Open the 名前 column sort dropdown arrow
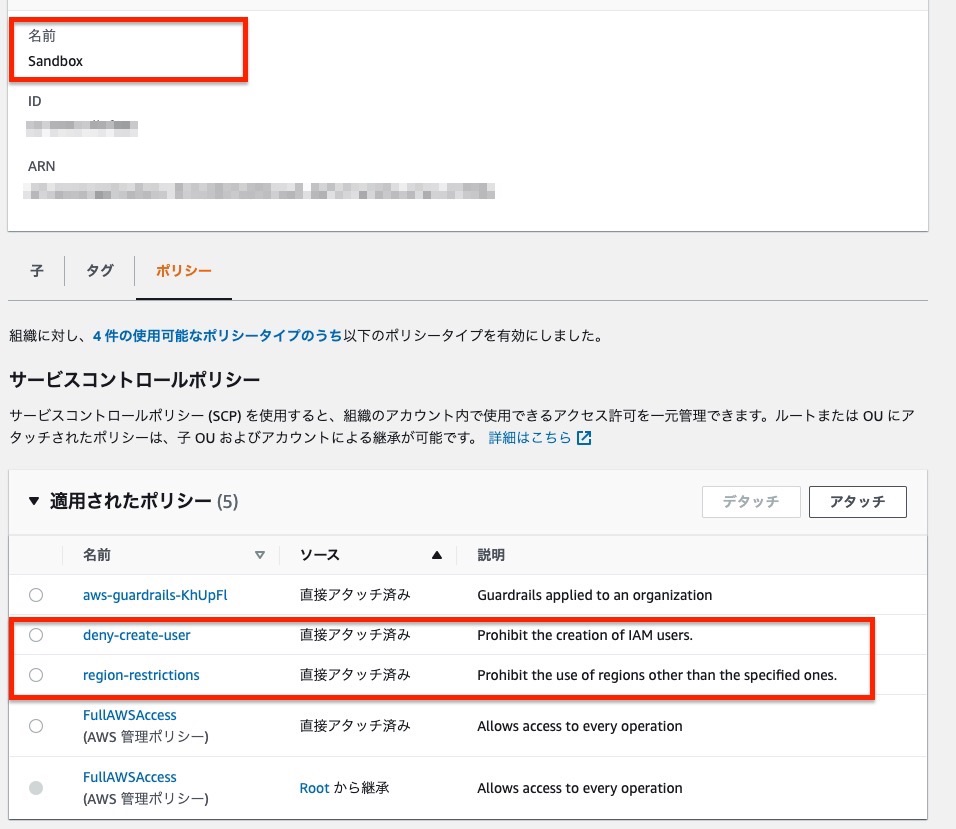 pos(260,554)
